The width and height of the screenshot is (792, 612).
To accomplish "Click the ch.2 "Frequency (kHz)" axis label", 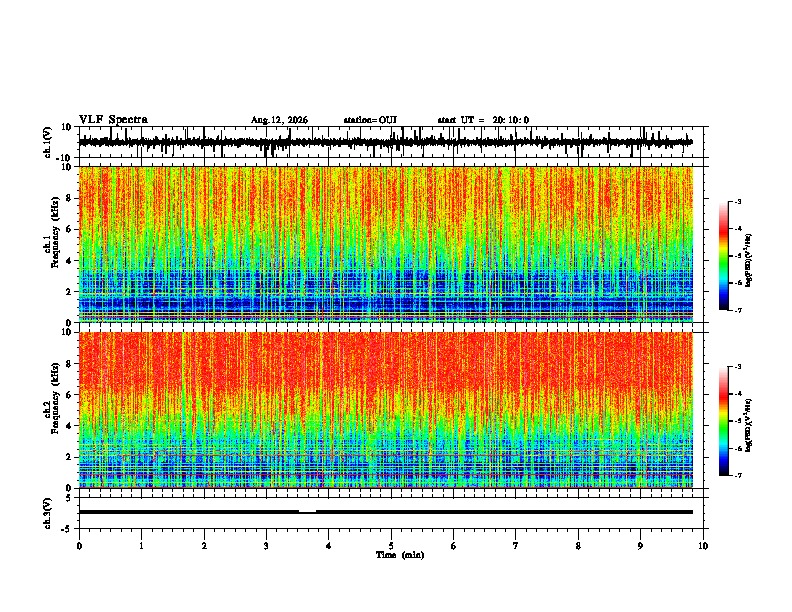I will (55, 398).
